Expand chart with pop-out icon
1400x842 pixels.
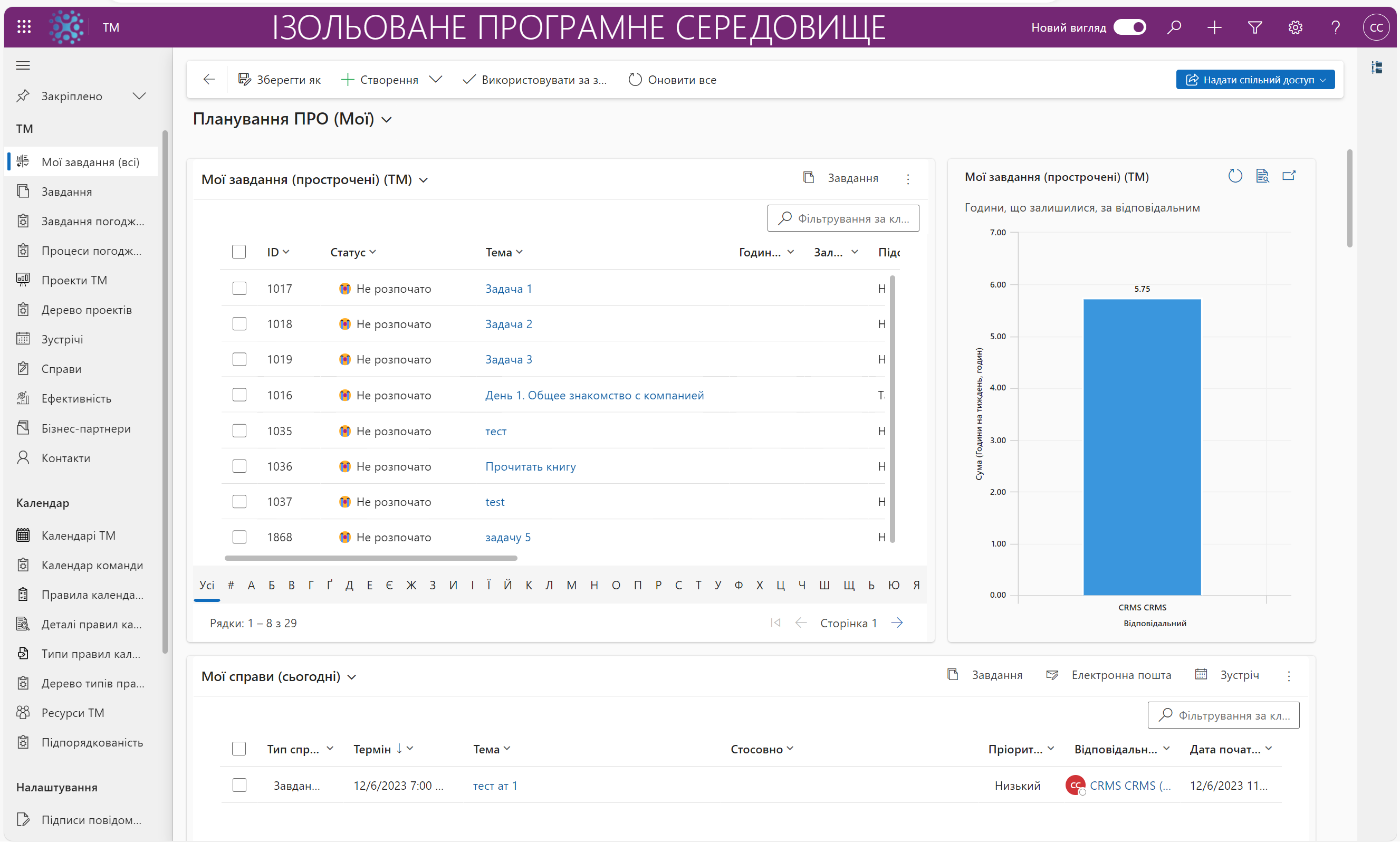(x=1289, y=176)
